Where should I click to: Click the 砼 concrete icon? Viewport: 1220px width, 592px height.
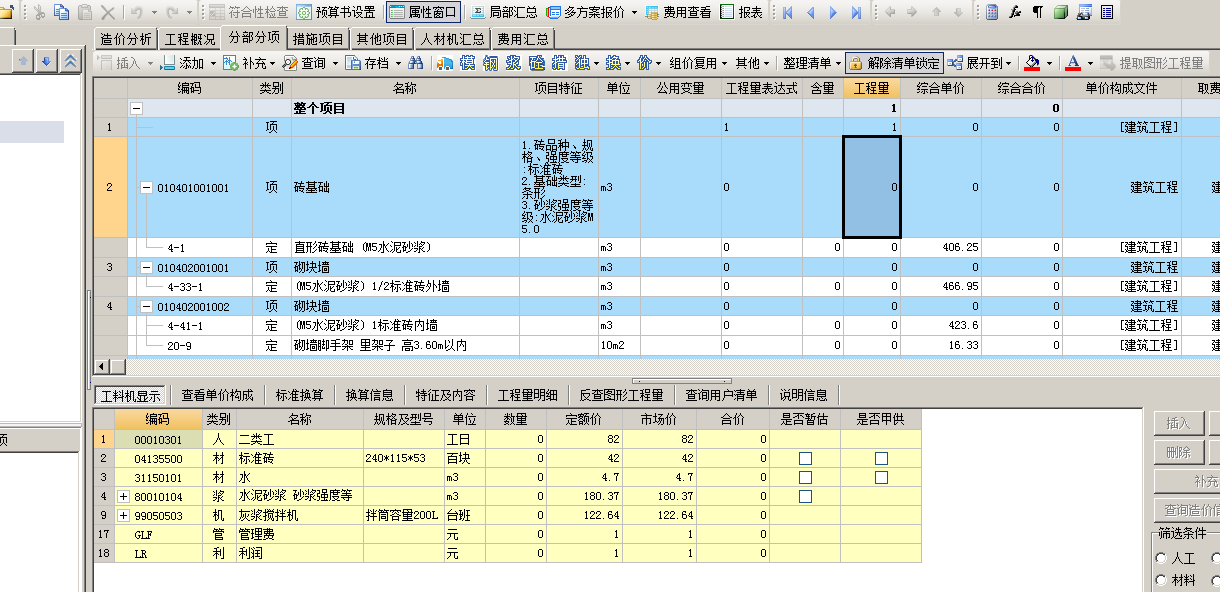coord(537,63)
